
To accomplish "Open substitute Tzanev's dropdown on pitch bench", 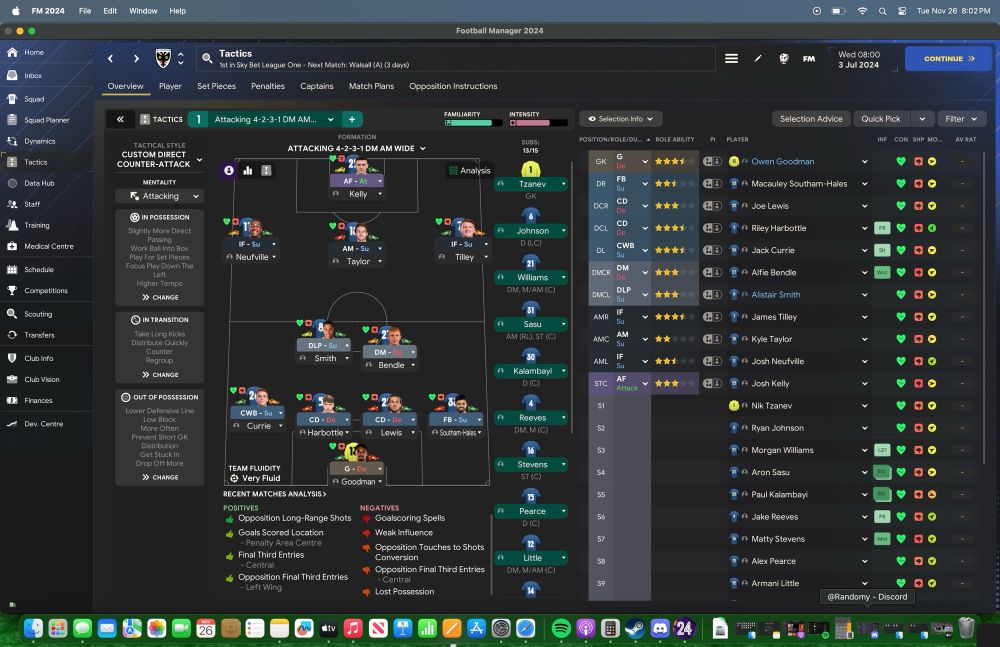I will pos(563,184).
